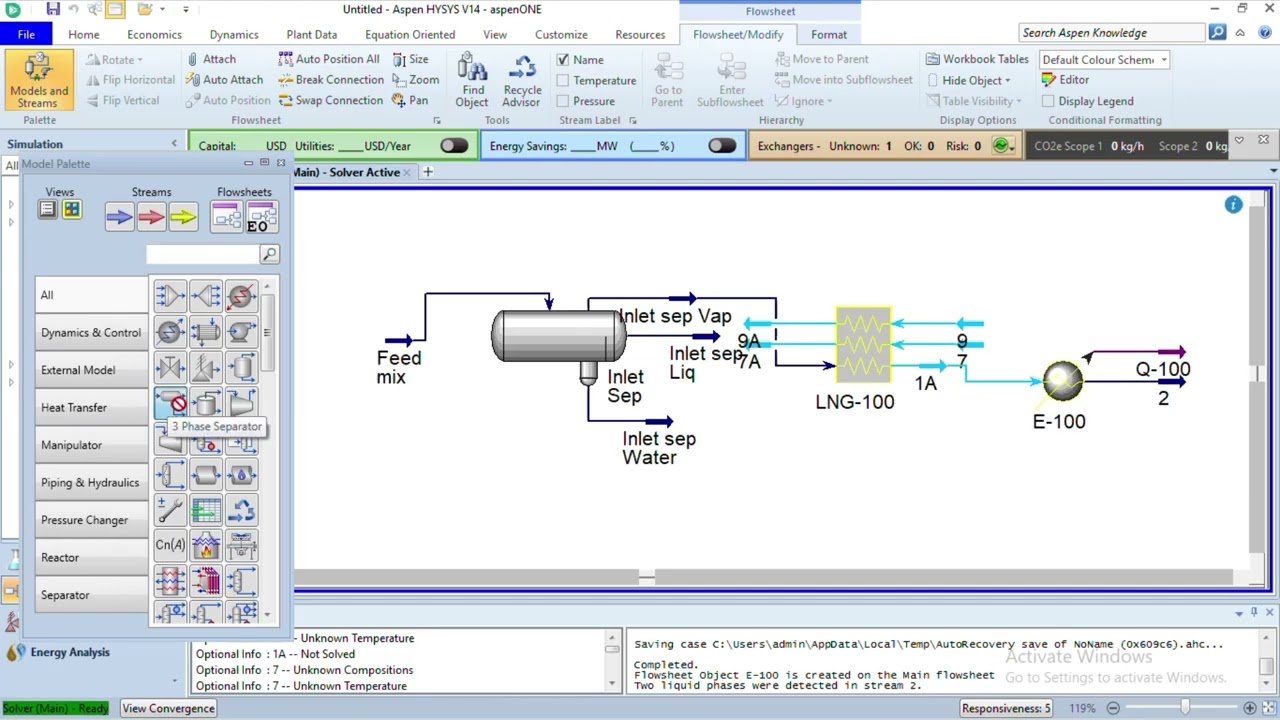The image size is (1280, 720).
Task: Switch to the Economics ribbon tab
Action: (154, 34)
